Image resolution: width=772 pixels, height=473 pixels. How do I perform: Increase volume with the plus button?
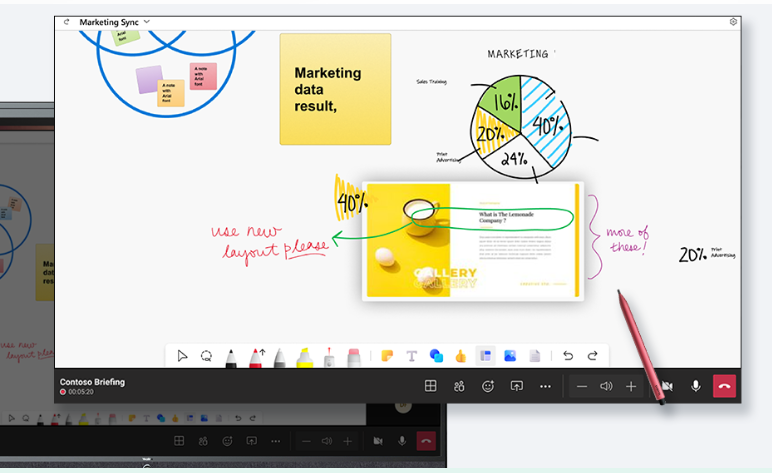tap(631, 386)
